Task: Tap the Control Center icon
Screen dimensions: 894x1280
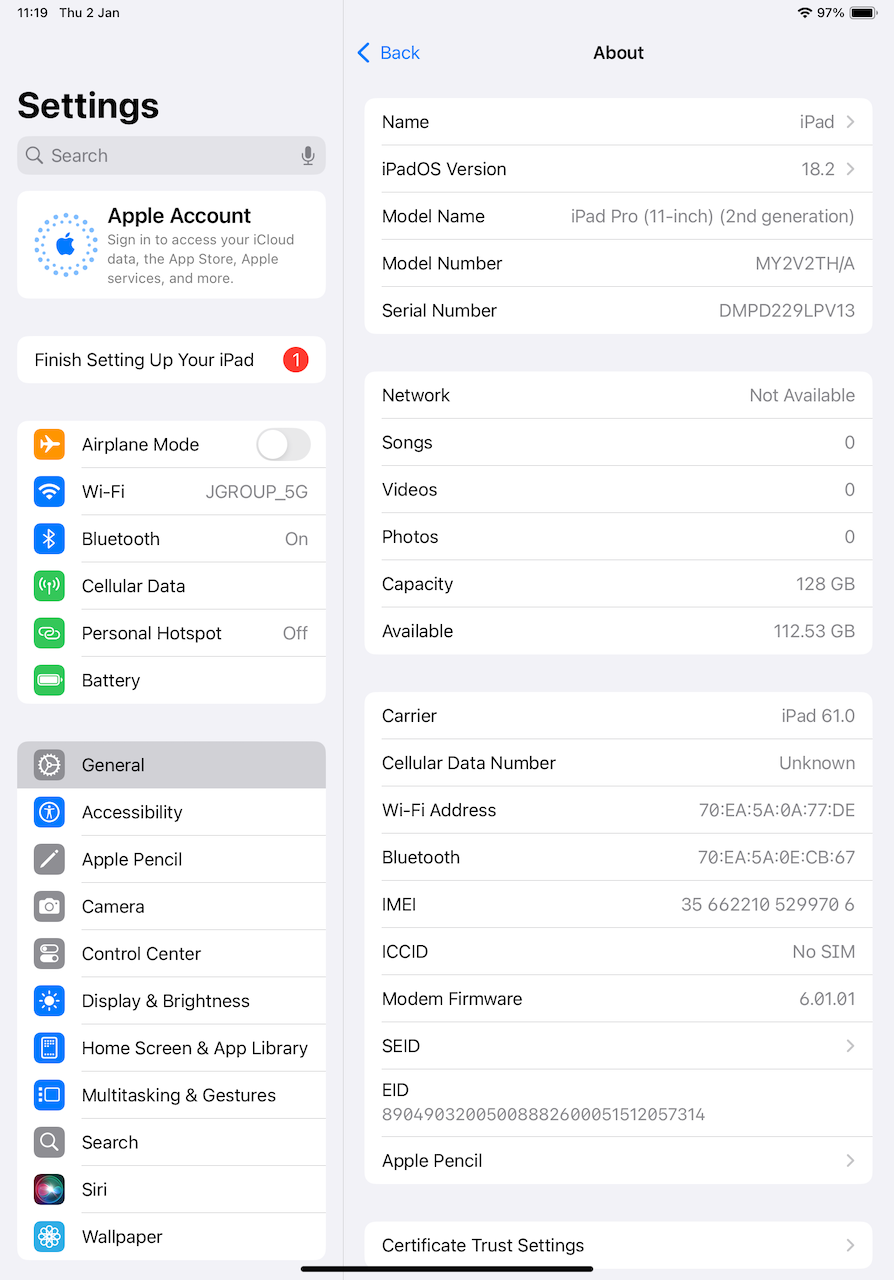Action: point(49,953)
